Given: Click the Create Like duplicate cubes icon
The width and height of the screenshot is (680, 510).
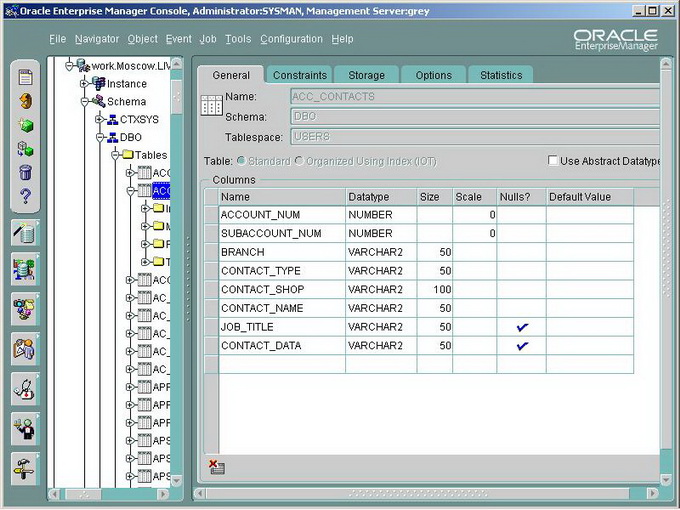Looking at the screenshot, I should pyautogui.click(x=26, y=149).
